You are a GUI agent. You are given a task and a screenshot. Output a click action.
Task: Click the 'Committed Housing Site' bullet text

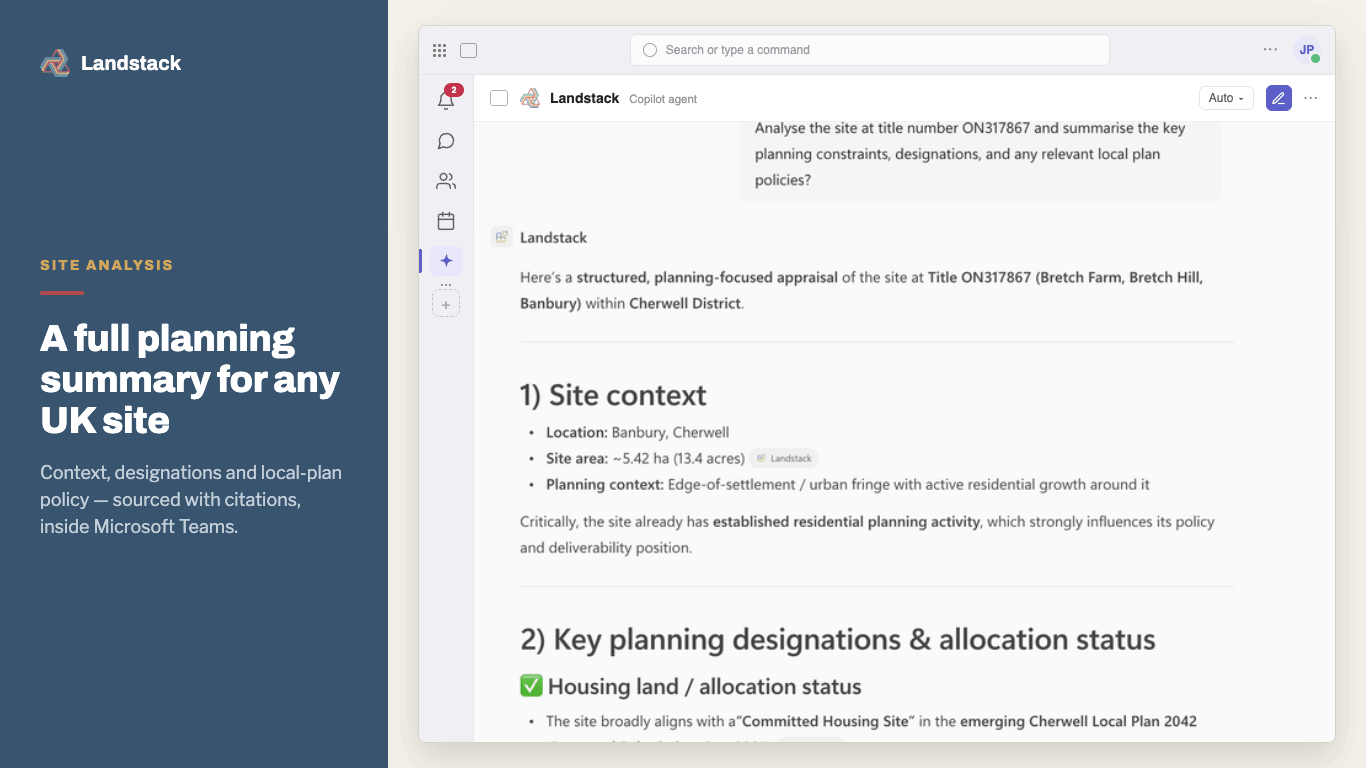coord(871,721)
